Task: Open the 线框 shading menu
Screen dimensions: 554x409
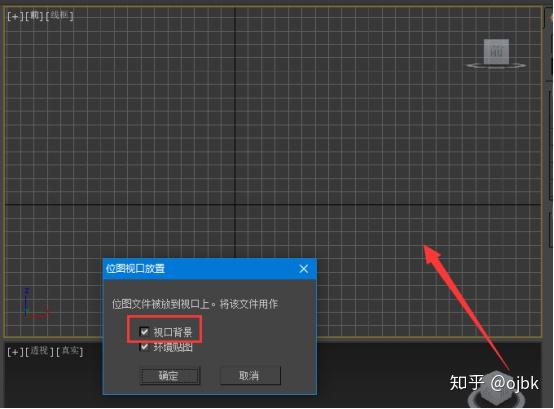Action: (59, 16)
